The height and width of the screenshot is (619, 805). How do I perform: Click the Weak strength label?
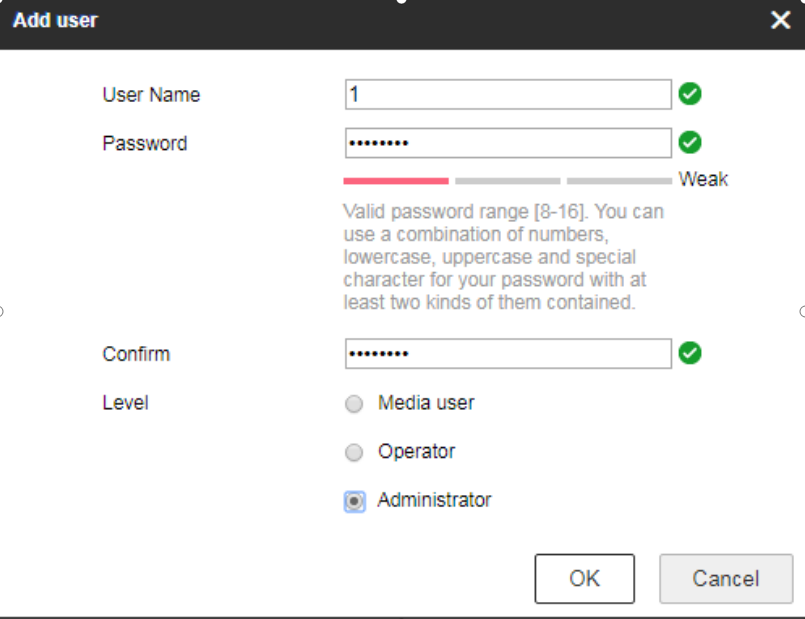(703, 179)
